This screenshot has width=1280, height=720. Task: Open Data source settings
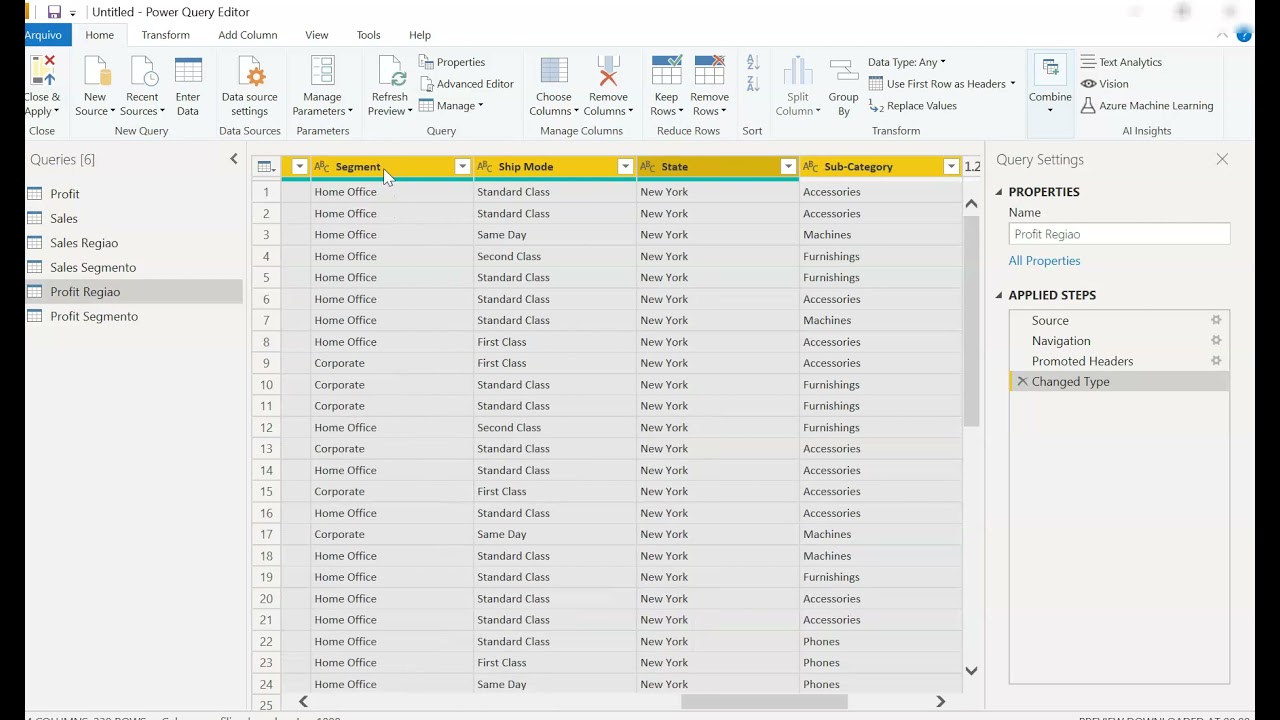click(x=250, y=72)
